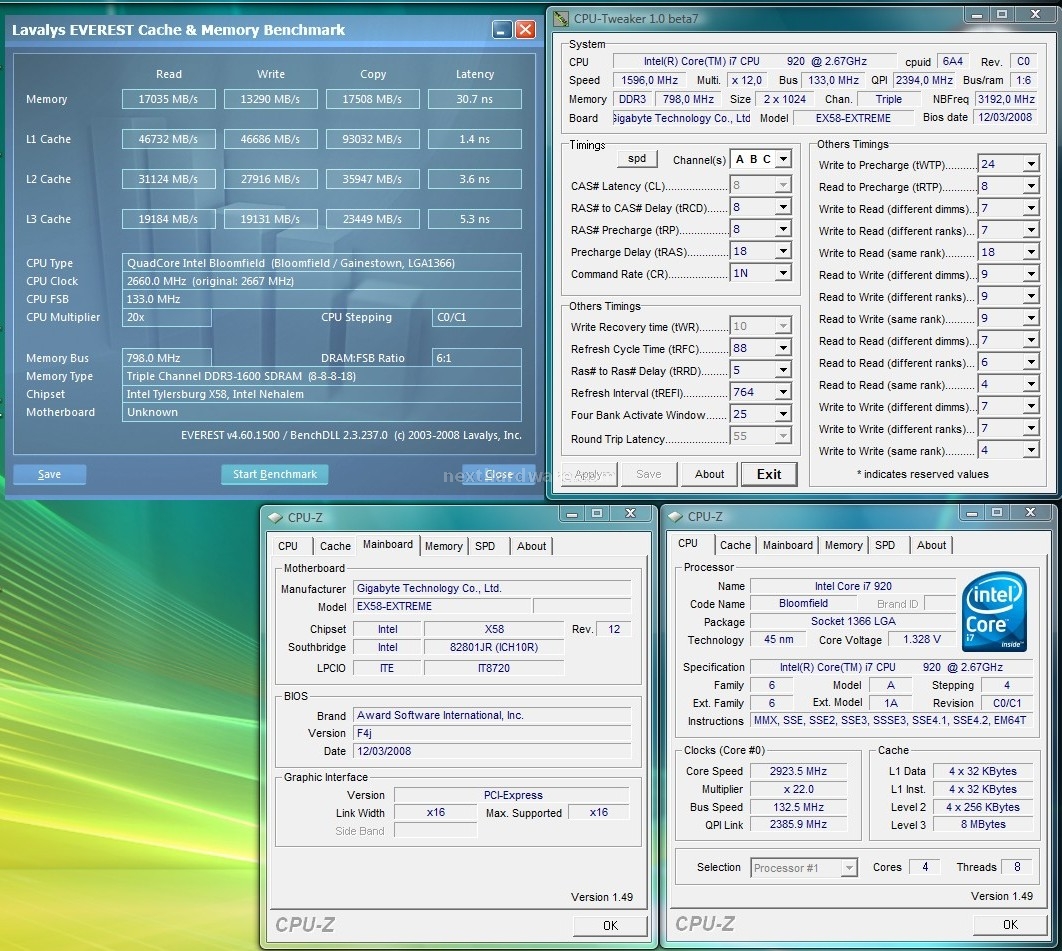This screenshot has width=1062, height=951.
Task: Expand the RAS# to CAS# Delay (tRCD) dropdown
Action: pos(784,207)
